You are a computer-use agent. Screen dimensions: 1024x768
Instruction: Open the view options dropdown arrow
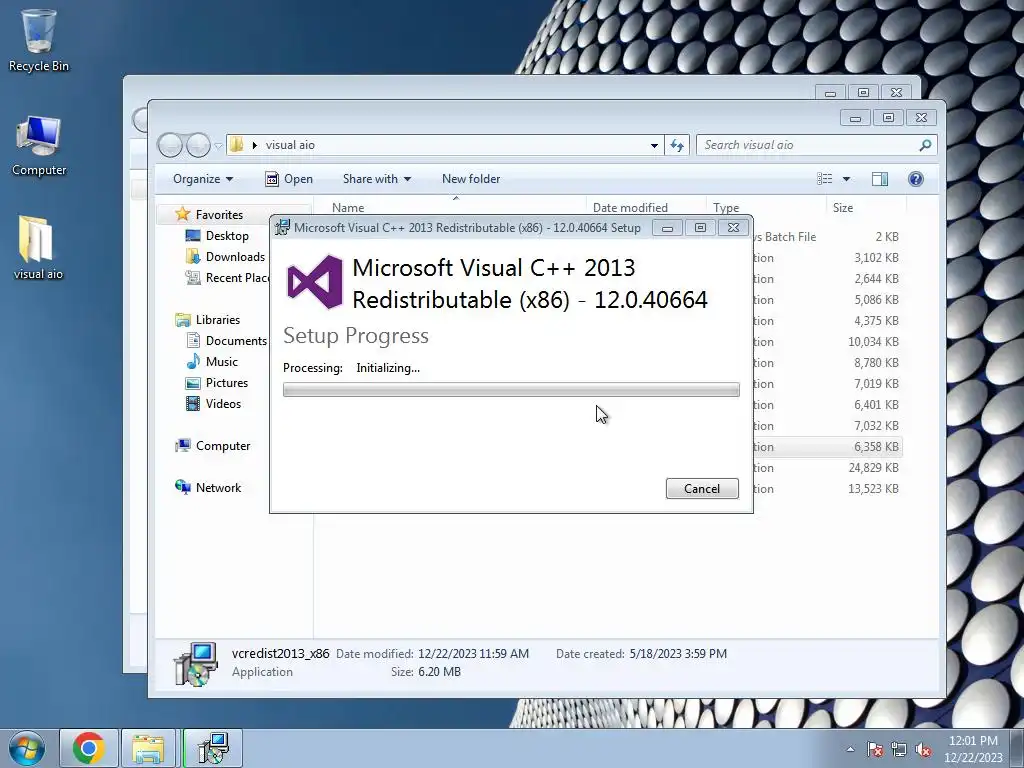coord(846,179)
